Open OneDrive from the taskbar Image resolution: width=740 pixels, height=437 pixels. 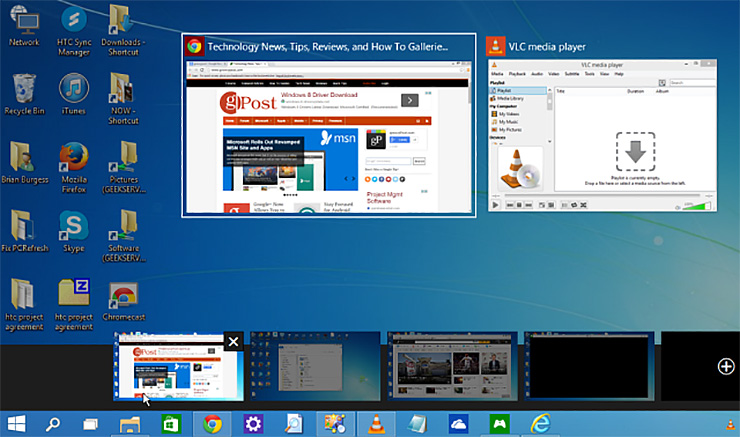coord(458,424)
